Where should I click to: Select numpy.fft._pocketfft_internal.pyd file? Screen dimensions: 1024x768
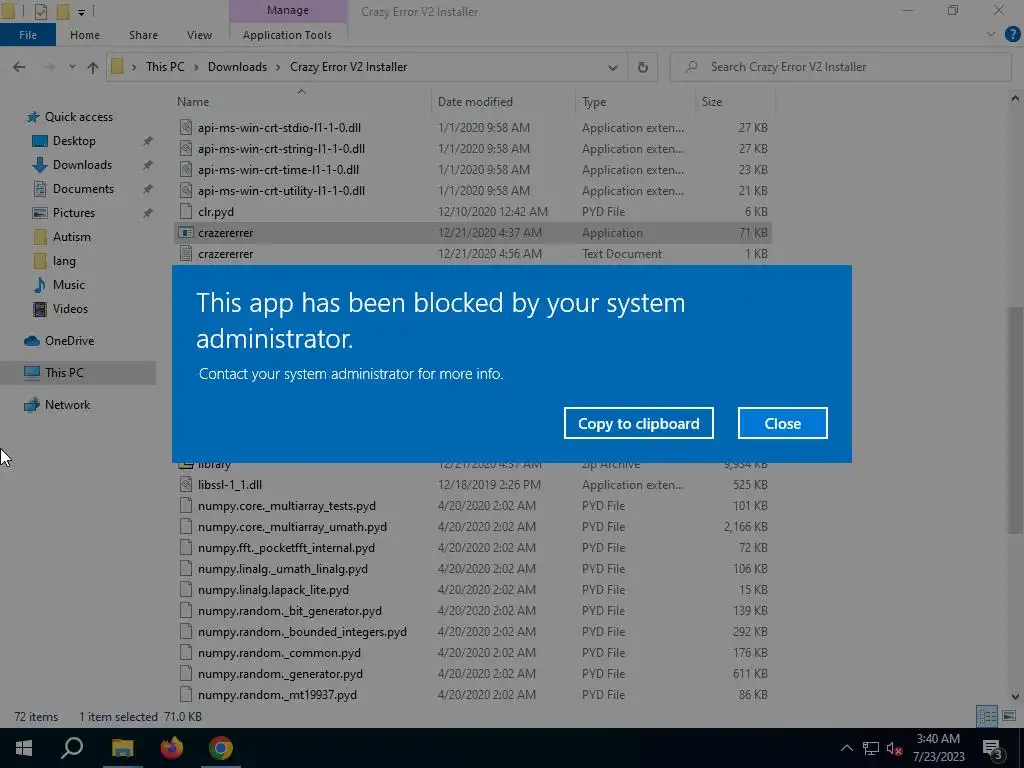coord(286,547)
